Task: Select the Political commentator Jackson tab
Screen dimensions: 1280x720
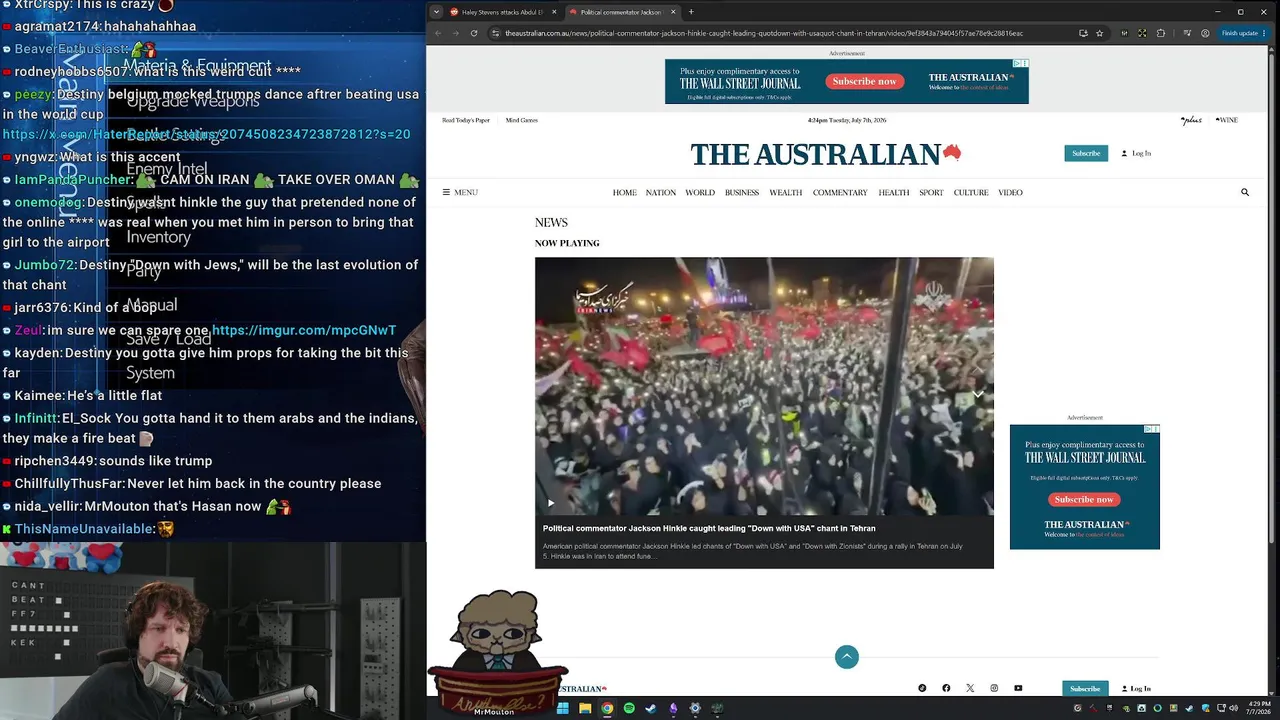Action: 622,12
